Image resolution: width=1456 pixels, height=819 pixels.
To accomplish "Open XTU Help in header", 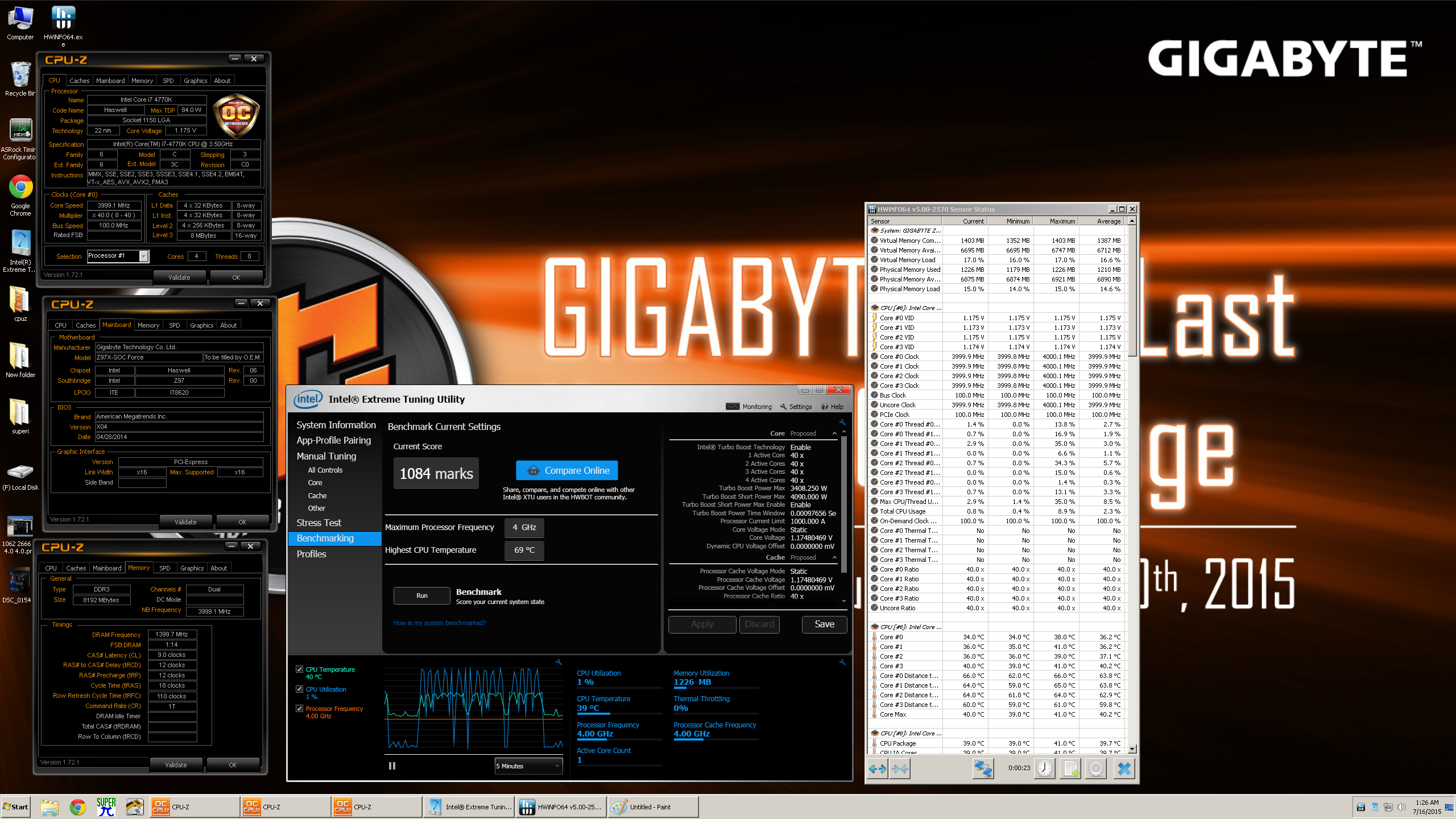I will (832, 407).
